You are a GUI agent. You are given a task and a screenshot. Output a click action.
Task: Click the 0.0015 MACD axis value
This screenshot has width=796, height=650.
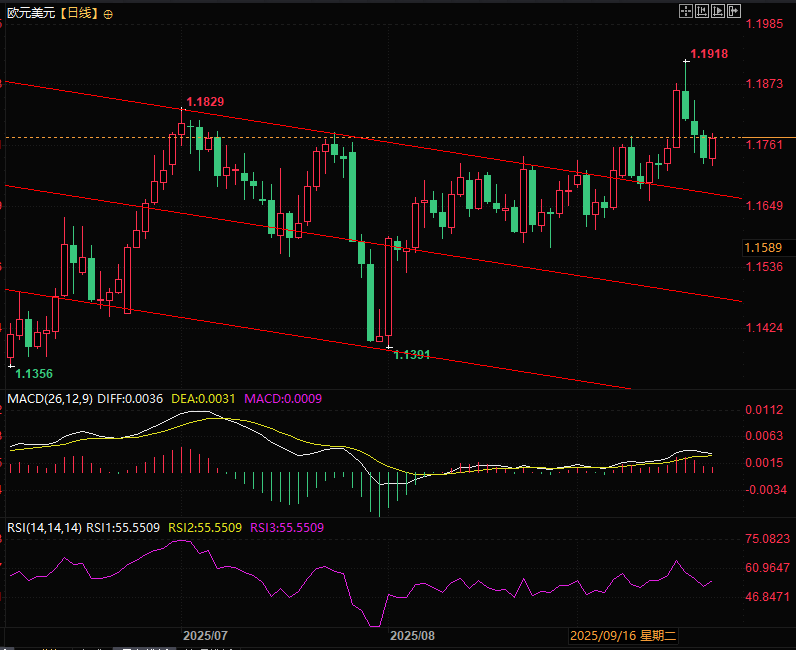pyautogui.click(x=764, y=463)
